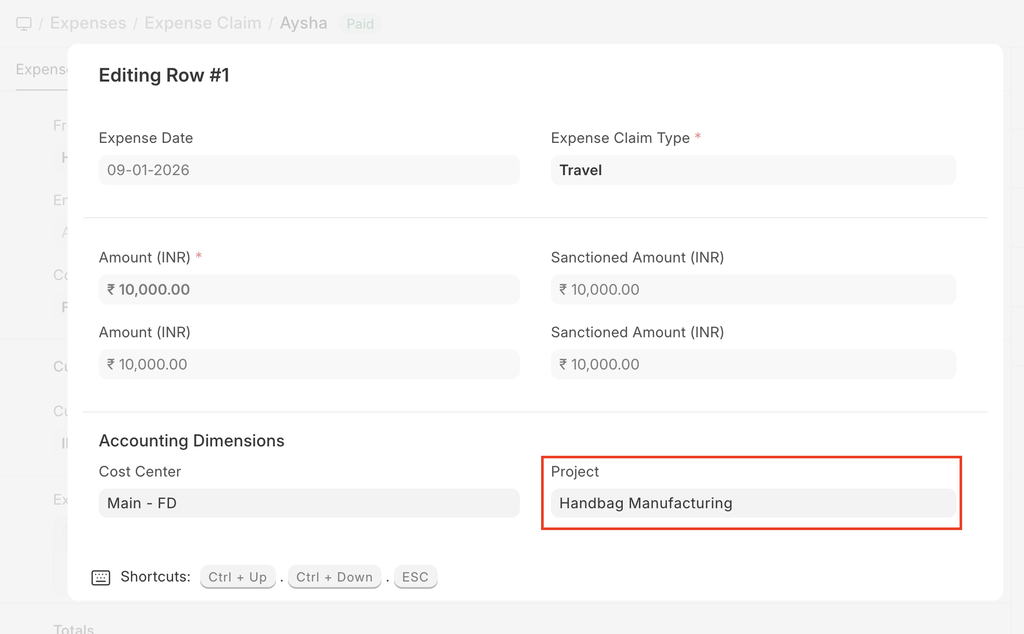Click the Editing Row #1 dialog title
The image size is (1024, 634).
(164, 75)
